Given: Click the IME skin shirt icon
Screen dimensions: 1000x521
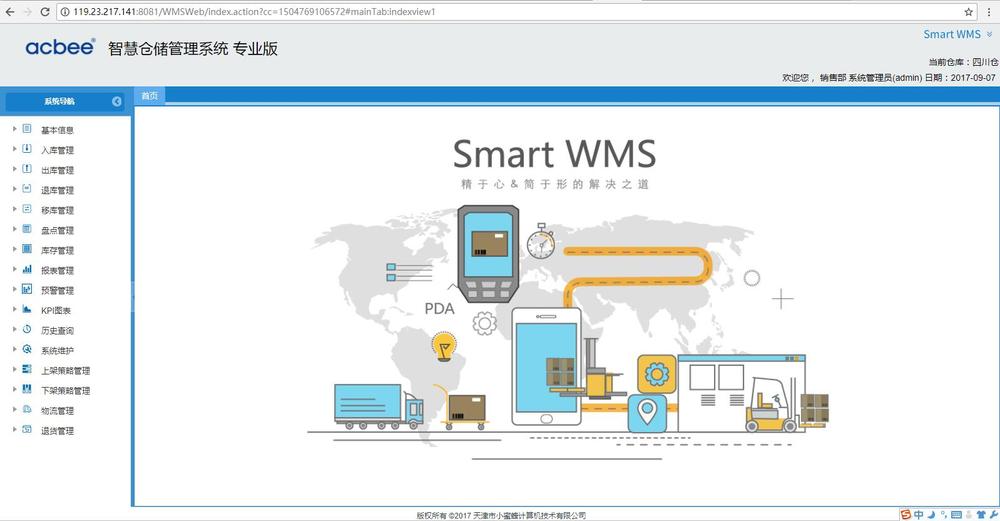Looking at the screenshot, I should tap(981, 514).
